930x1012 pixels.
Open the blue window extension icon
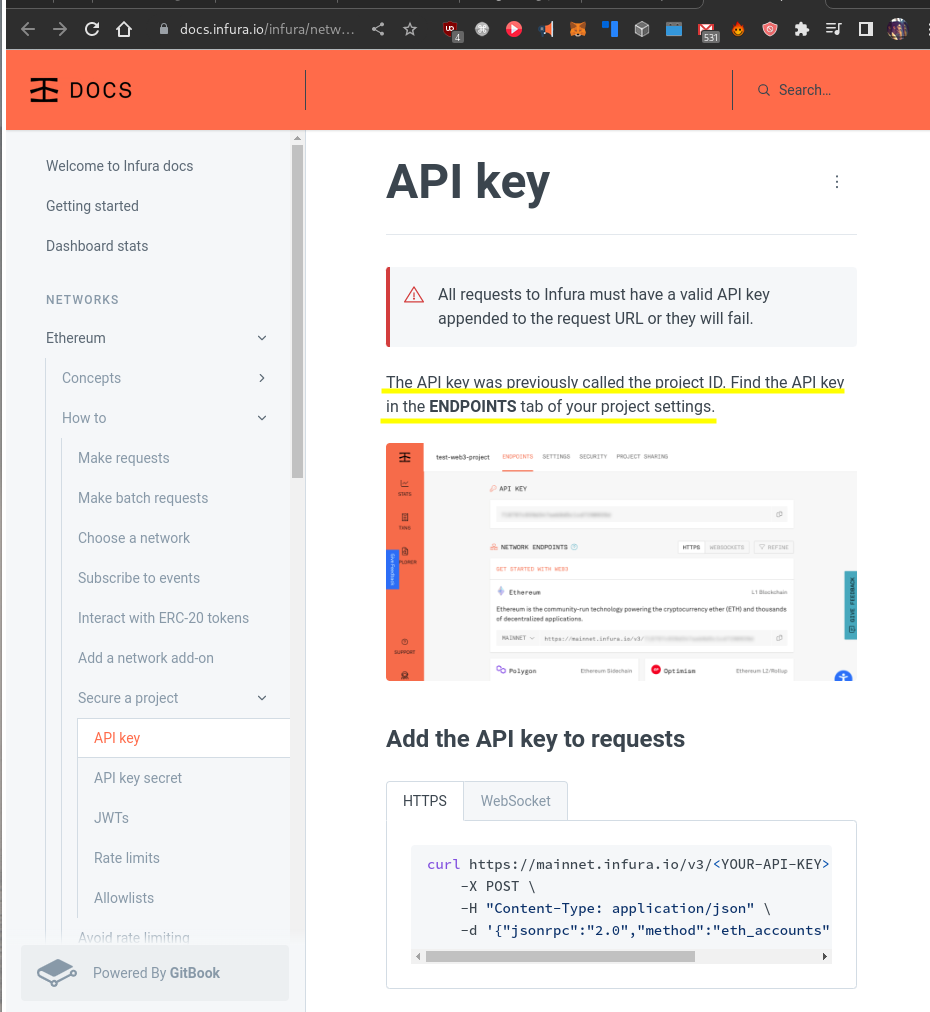[674, 29]
